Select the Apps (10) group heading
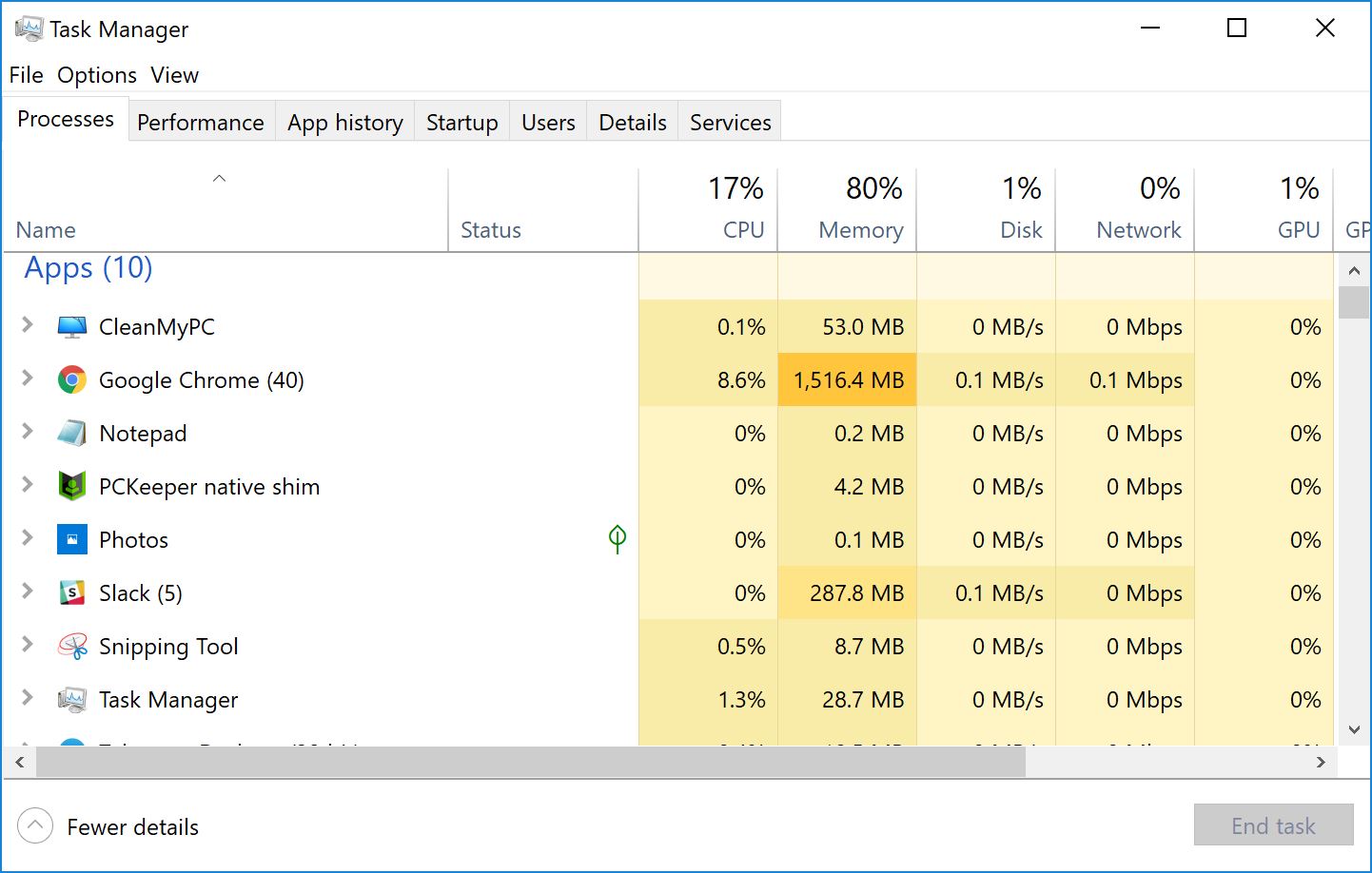This screenshot has width=1372, height=873. 88,268
